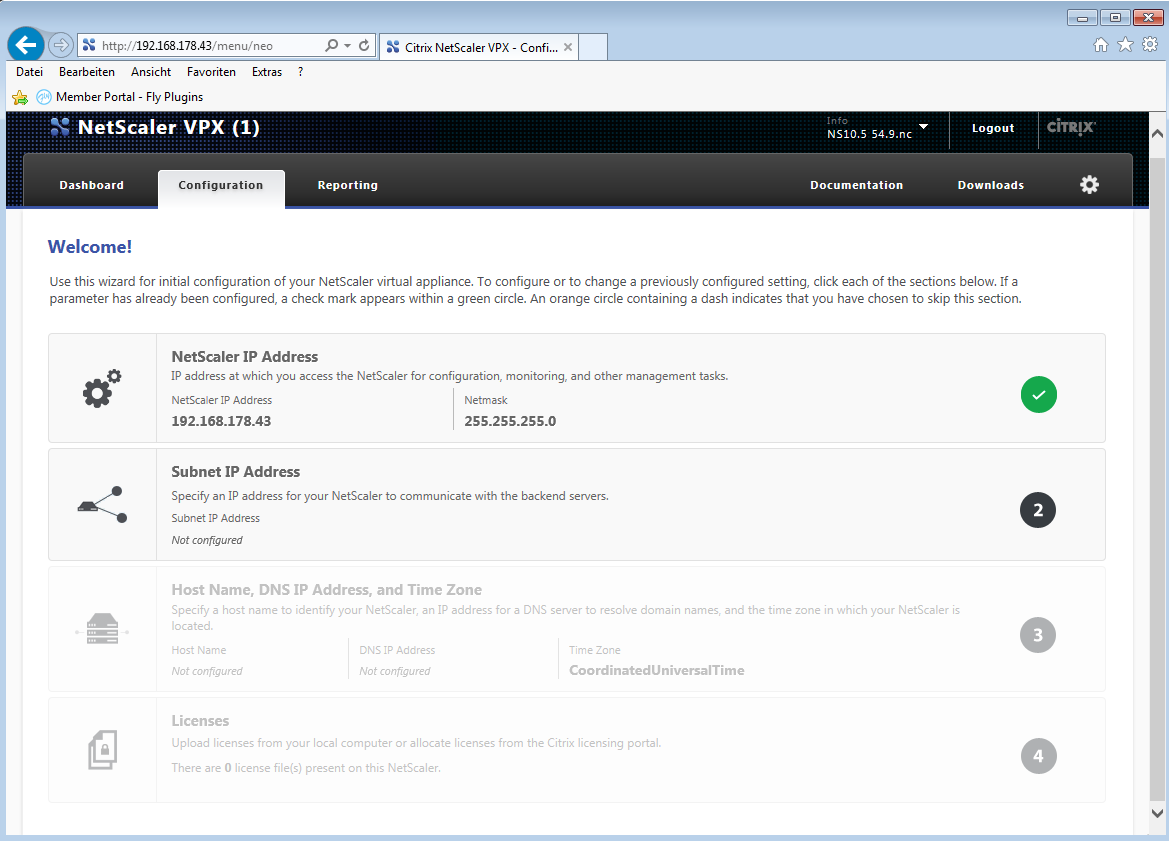Open Host Name, DNS IP Address, Time Zone heading
Image resolution: width=1169 pixels, height=841 pixels.
(327, 590)
